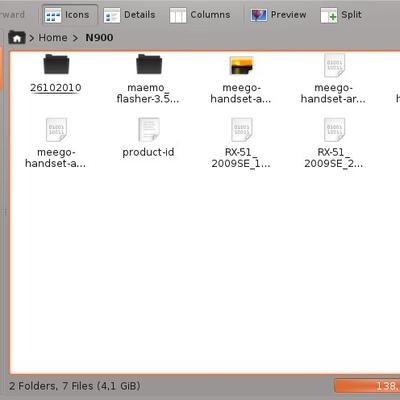Click the Split view button

341,15
